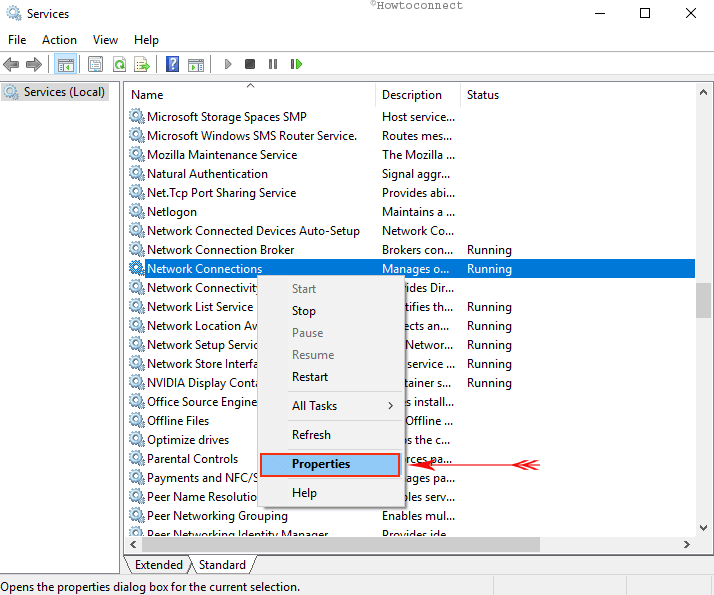Screen dimensions: 714x595
Task: Click the Pause Service toolbar icon
Action: [x=273, y=64]
